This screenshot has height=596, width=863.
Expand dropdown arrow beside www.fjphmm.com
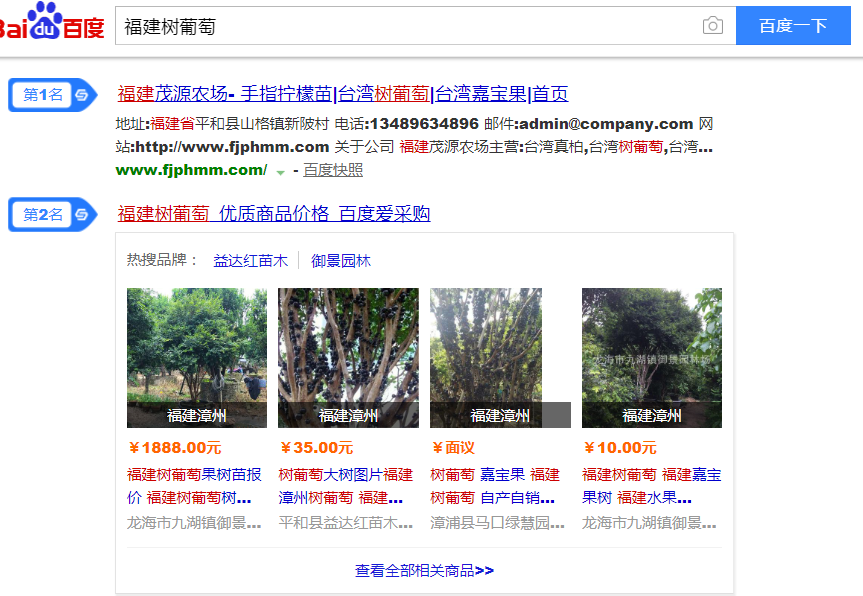click(281, 172)
